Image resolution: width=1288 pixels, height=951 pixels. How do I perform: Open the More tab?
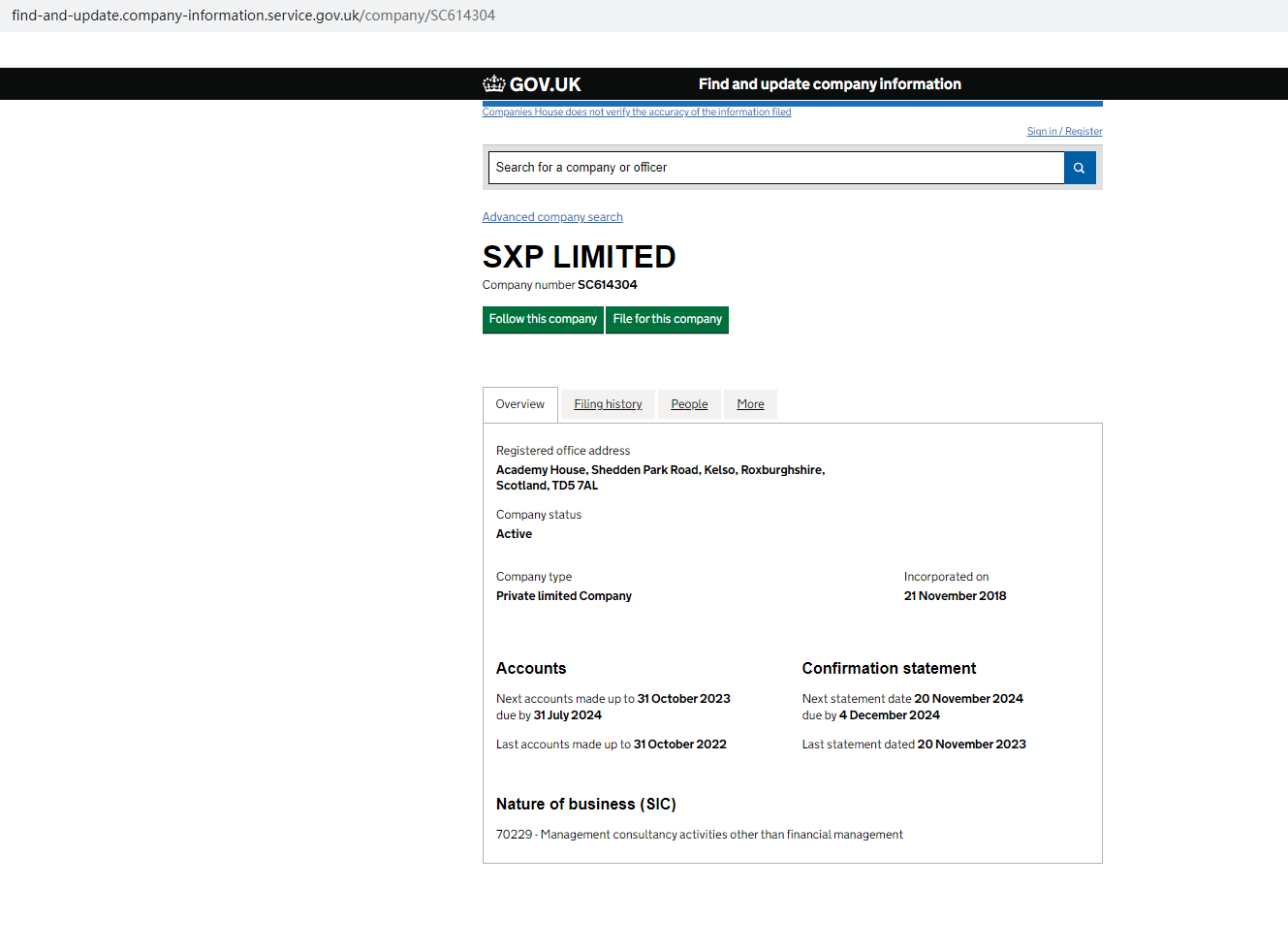pos(750,404)
